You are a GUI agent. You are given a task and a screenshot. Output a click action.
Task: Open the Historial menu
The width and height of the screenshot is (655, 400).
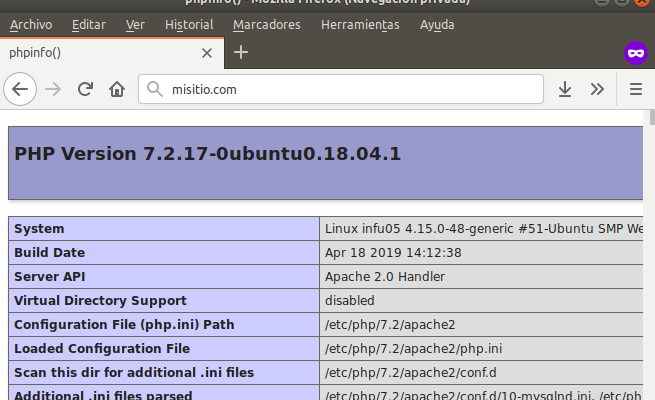pyautogui.click(x=189, y=25)
